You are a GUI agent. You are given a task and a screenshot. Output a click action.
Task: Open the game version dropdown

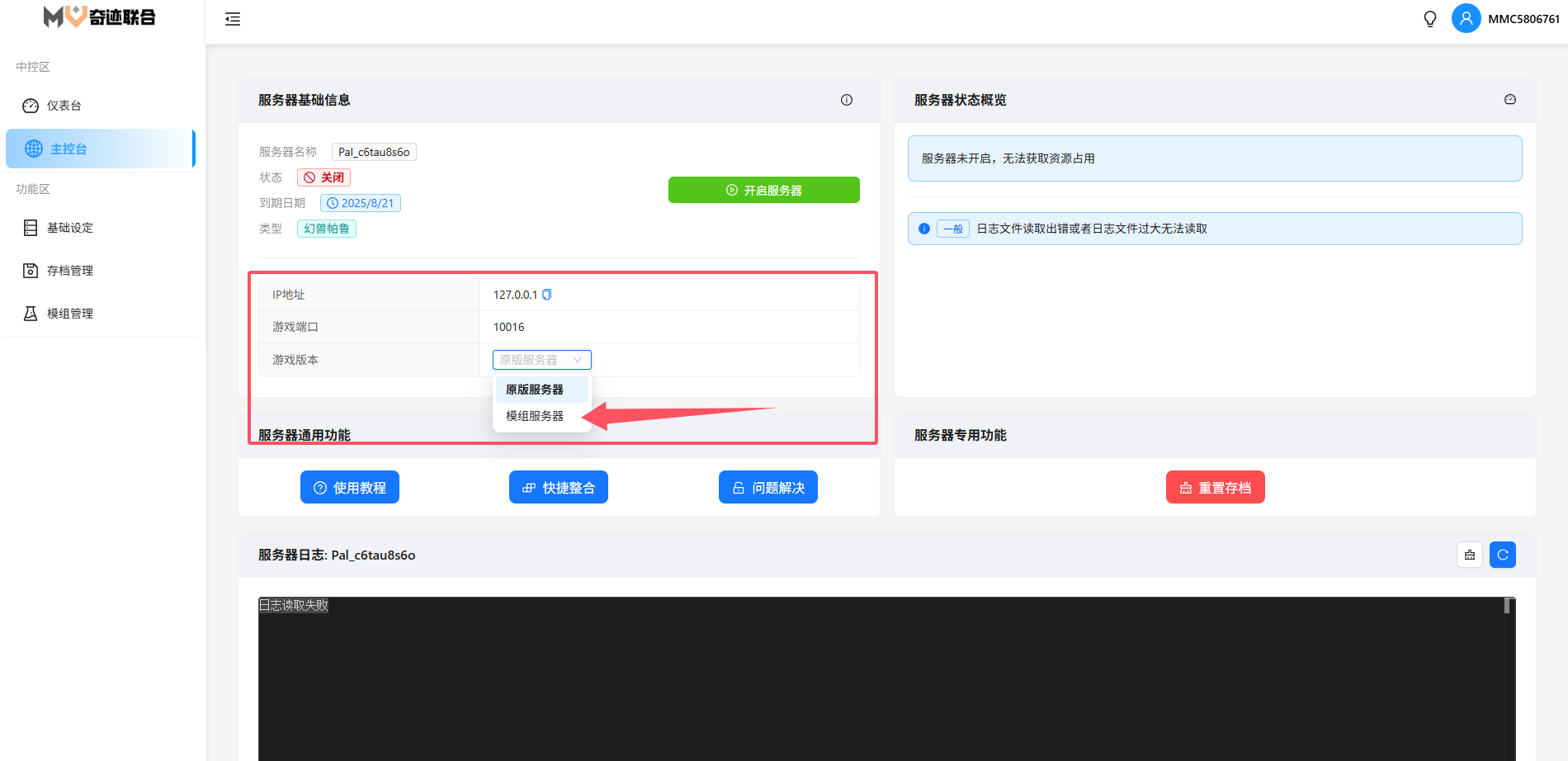pos(541,360)
